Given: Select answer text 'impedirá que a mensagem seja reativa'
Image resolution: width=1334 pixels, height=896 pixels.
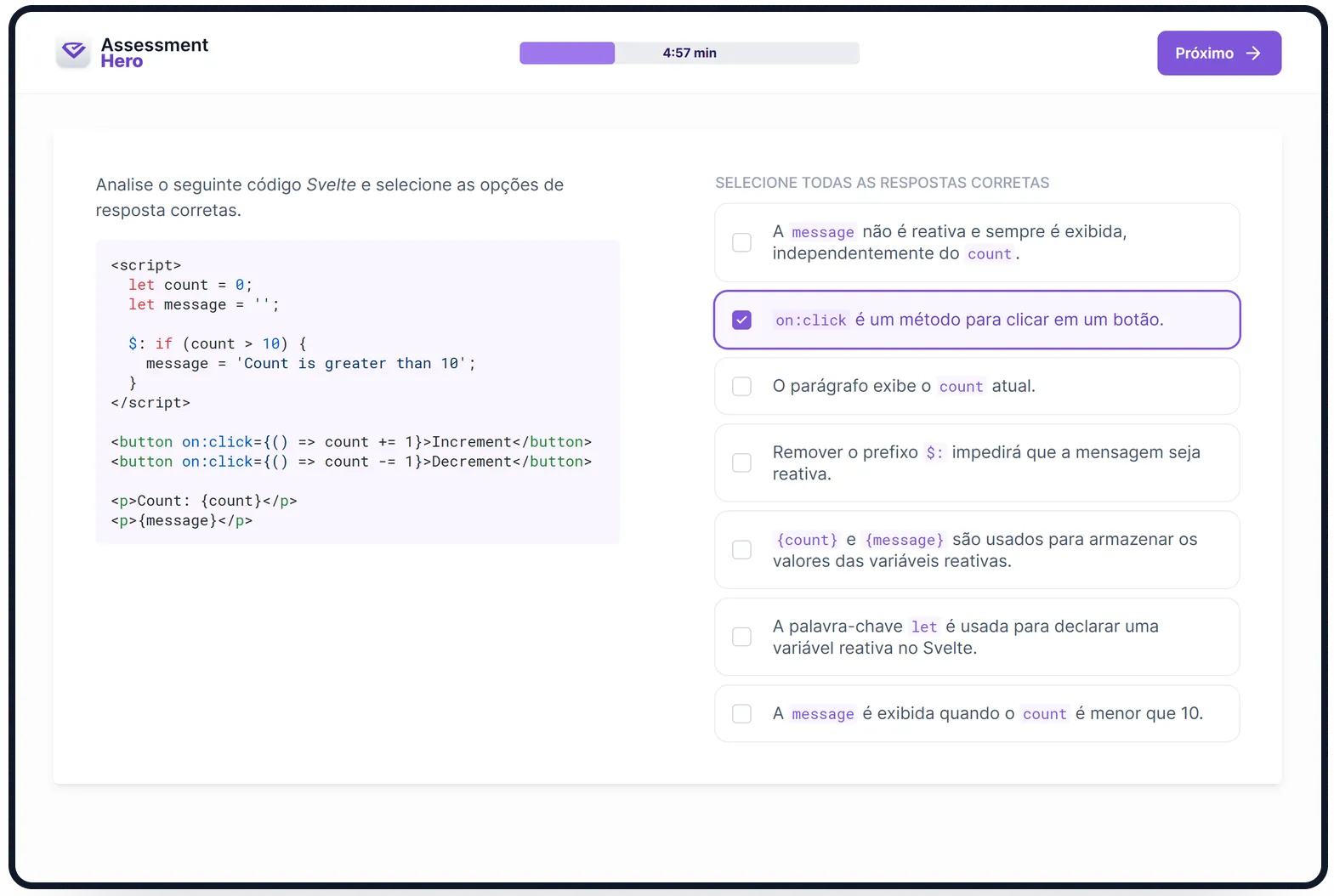Looking at the screenshot, I should click(x=986, y=463).
